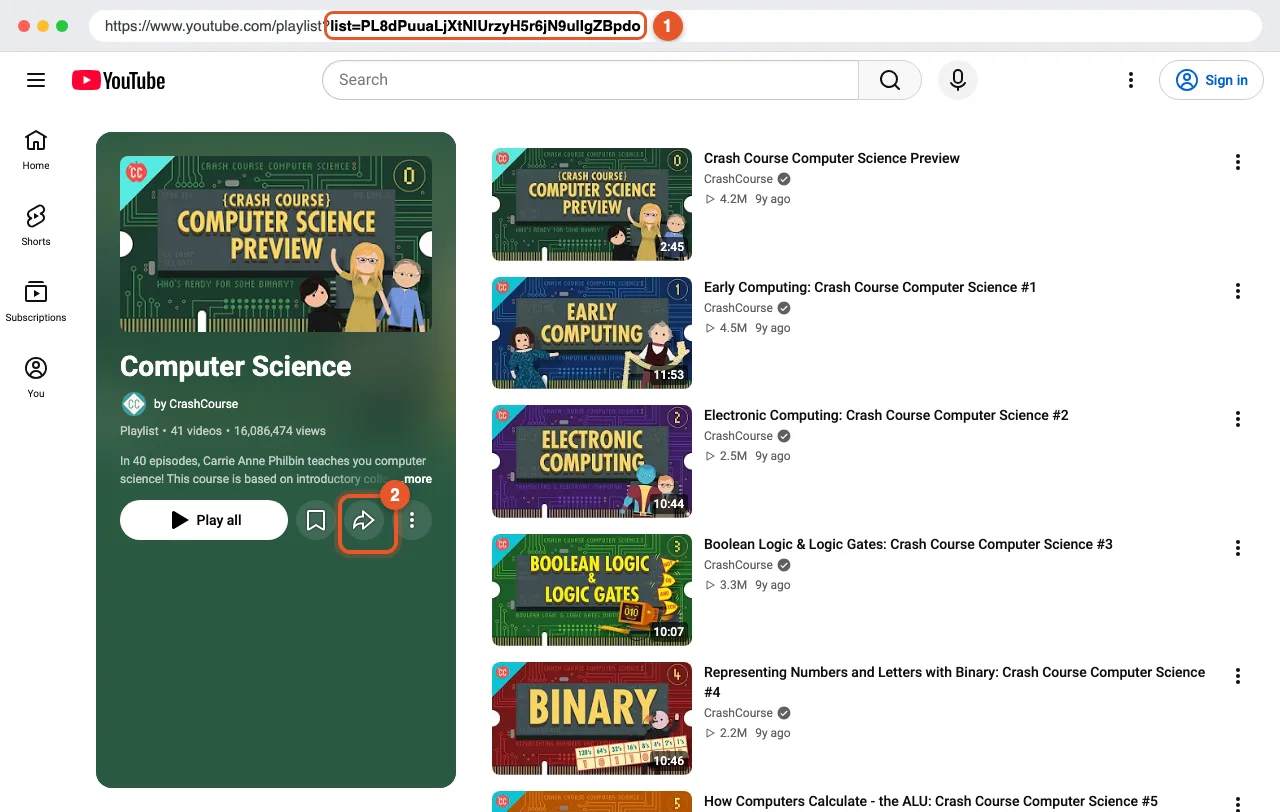Open the large playlist cover thumbnail
The width and height of the screenshot is (1280, 812).
(276, 244)
